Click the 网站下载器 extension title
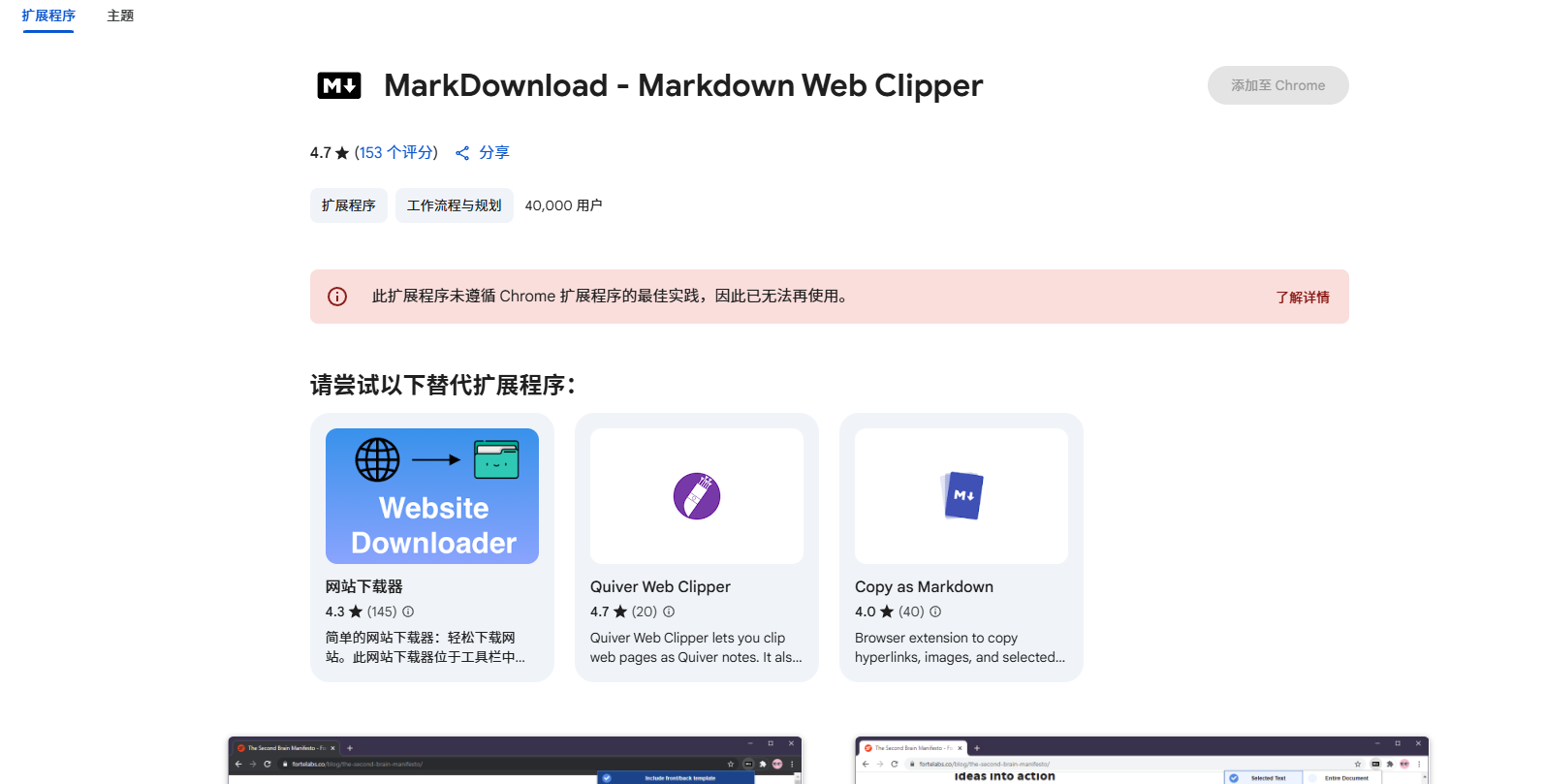Viewport: 1545px width, 784px height. click(x=364, y=587)
